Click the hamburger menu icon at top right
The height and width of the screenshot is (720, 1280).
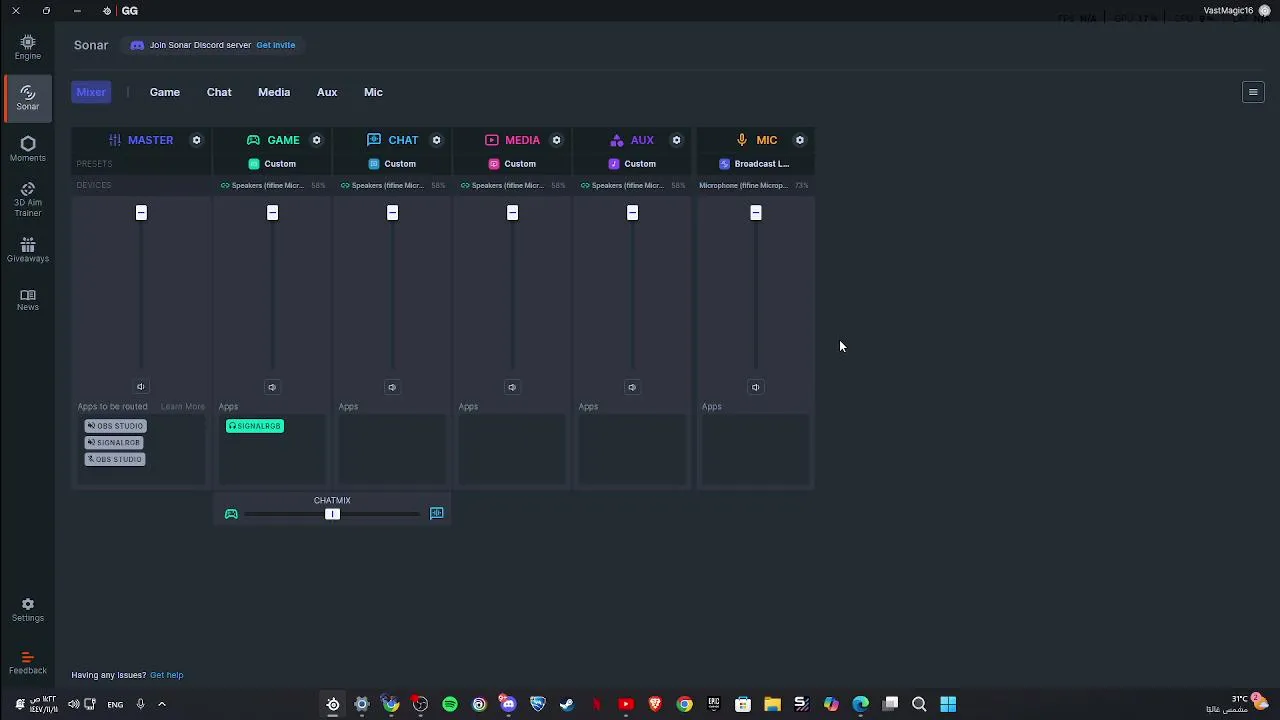[1253, 92]
